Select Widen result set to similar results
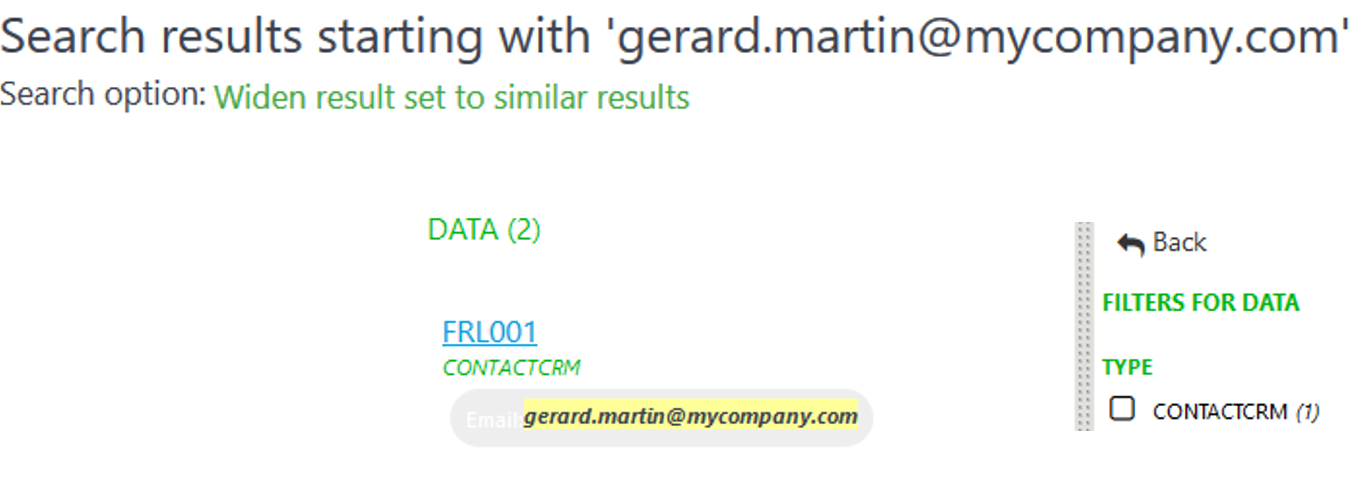This screenshot has width=1372, height=490. pyautogui.click(x=452, y=98)
